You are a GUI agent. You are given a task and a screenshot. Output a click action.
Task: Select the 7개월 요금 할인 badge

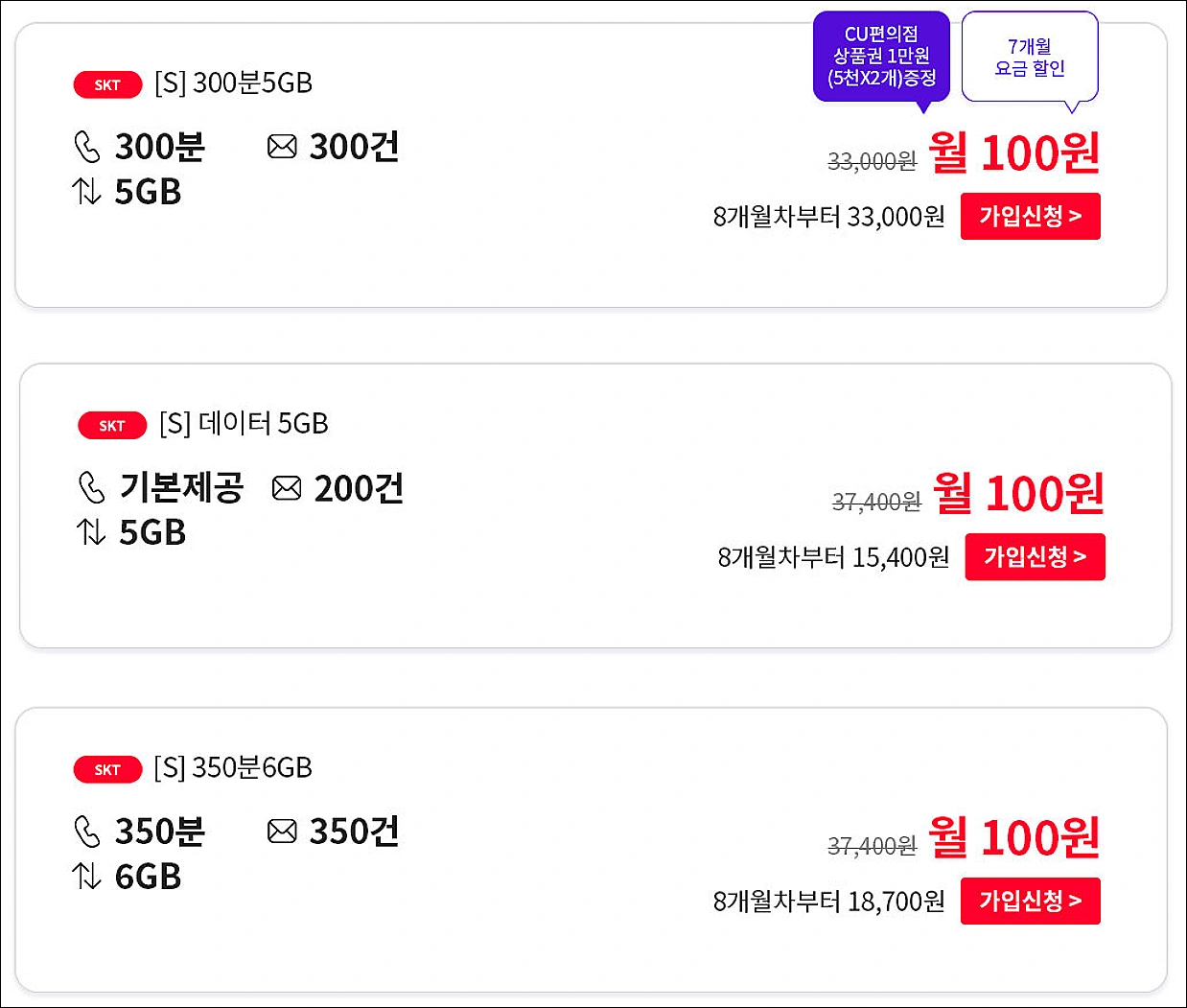pos(1029,56)
